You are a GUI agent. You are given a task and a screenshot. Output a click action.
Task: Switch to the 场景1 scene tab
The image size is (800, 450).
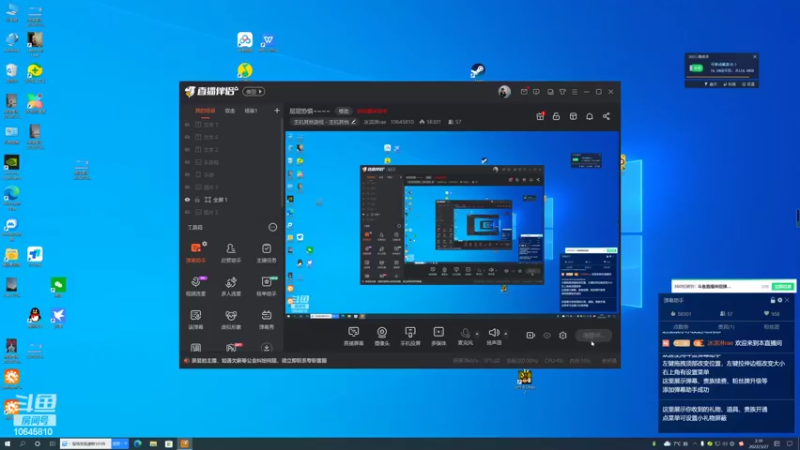tap(251, 111)
